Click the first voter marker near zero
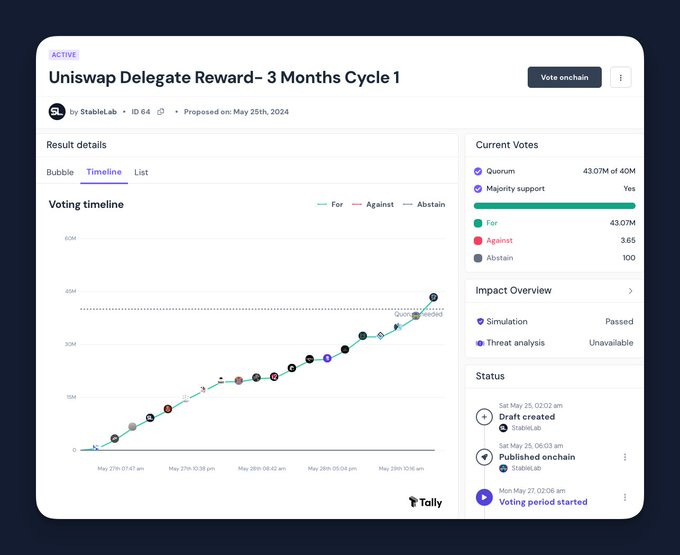 96,447
